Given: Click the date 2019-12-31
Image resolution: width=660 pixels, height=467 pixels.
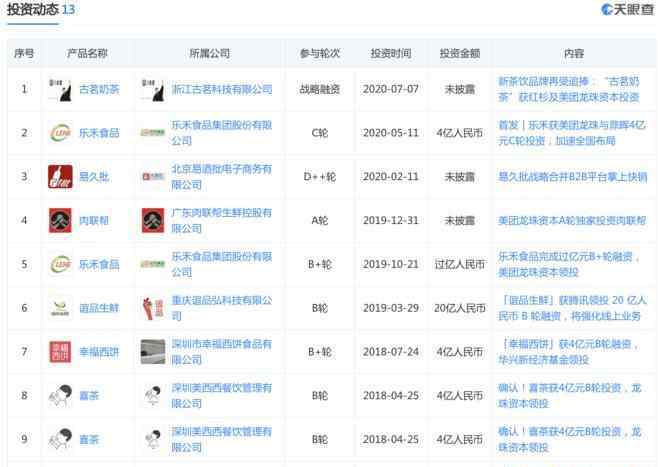Looking at the screenshot, I should (x=391, y=221).
